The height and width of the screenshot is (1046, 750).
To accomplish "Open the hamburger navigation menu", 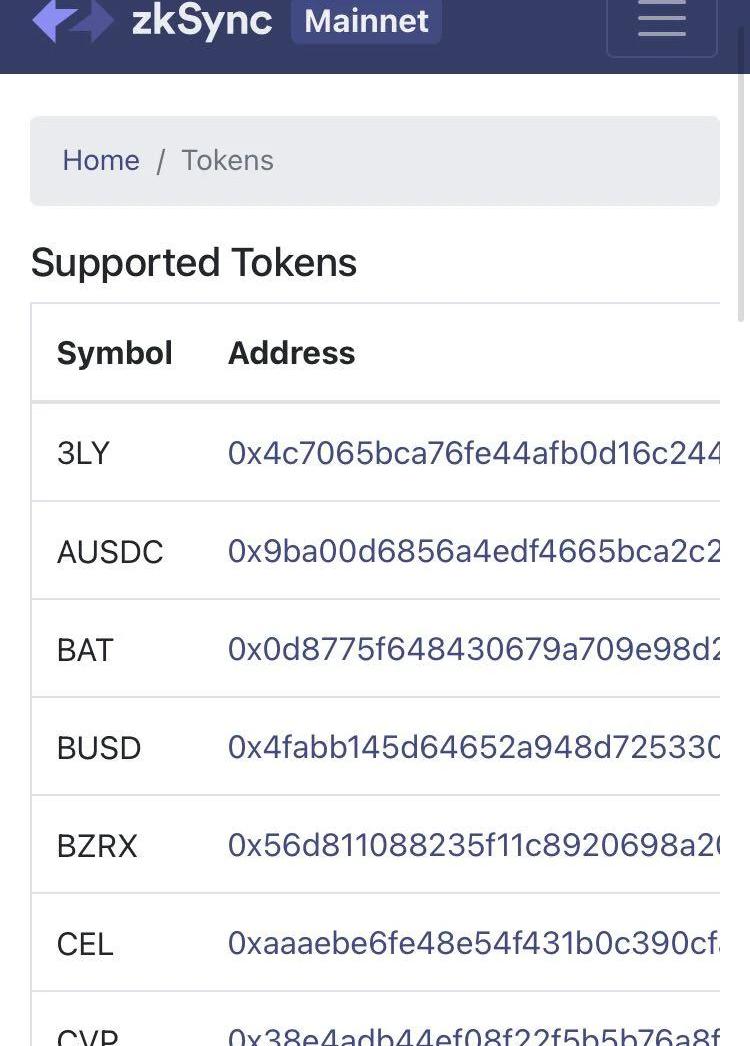I will [661, 22].
